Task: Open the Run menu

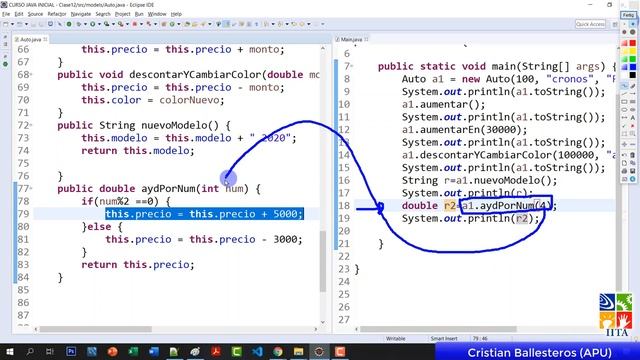Action: pyautogui.click(x=139, y=14)
